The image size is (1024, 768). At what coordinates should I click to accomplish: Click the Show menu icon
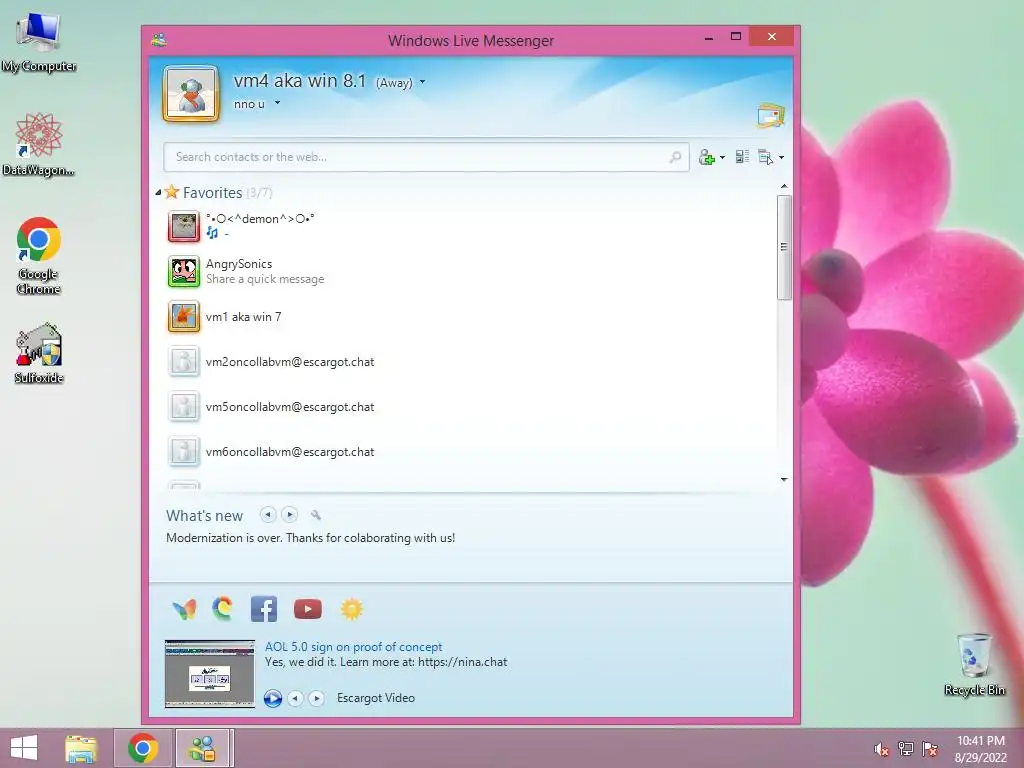765,157
